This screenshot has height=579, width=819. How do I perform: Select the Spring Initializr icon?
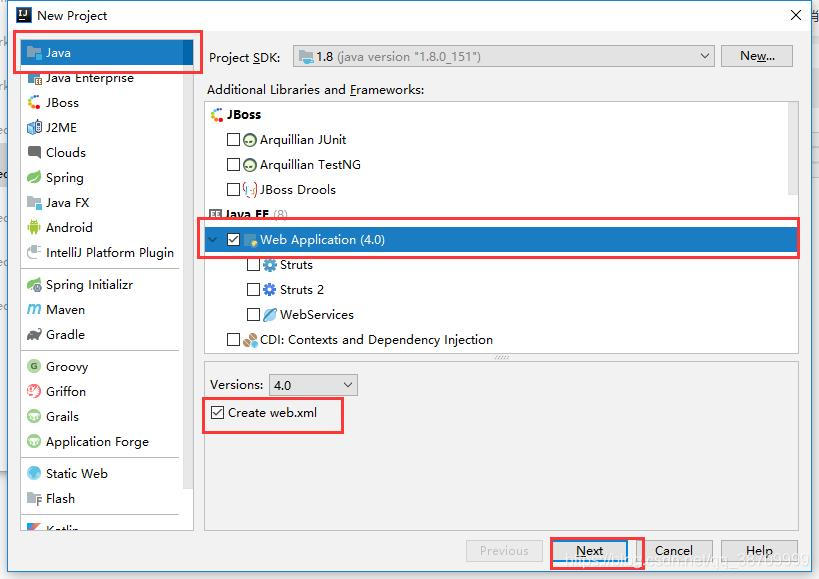point(34,285)
